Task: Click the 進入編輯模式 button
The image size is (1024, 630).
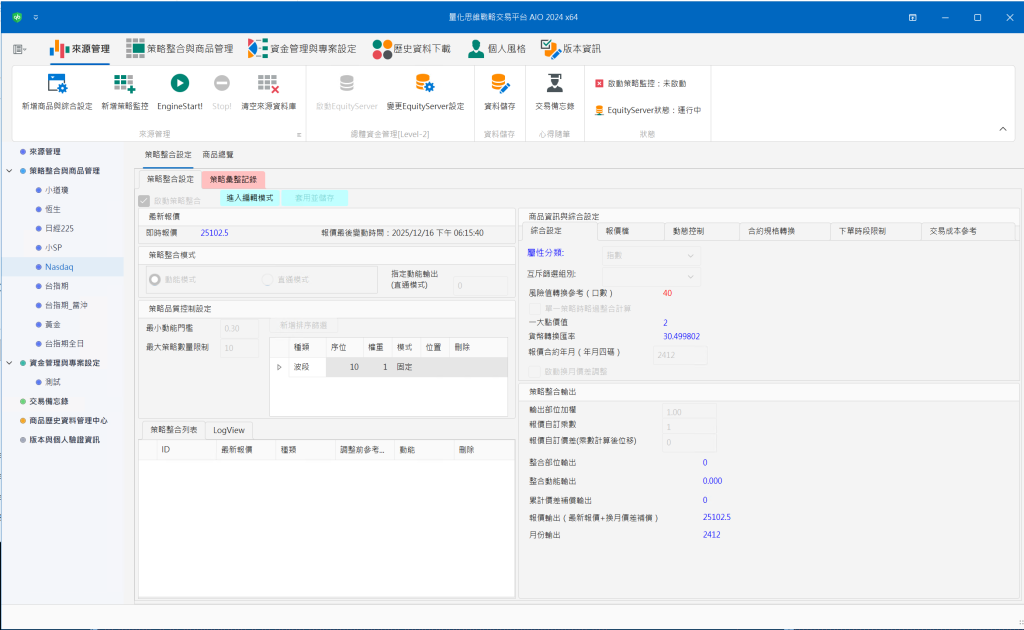Action: click(x=249, y=198)
